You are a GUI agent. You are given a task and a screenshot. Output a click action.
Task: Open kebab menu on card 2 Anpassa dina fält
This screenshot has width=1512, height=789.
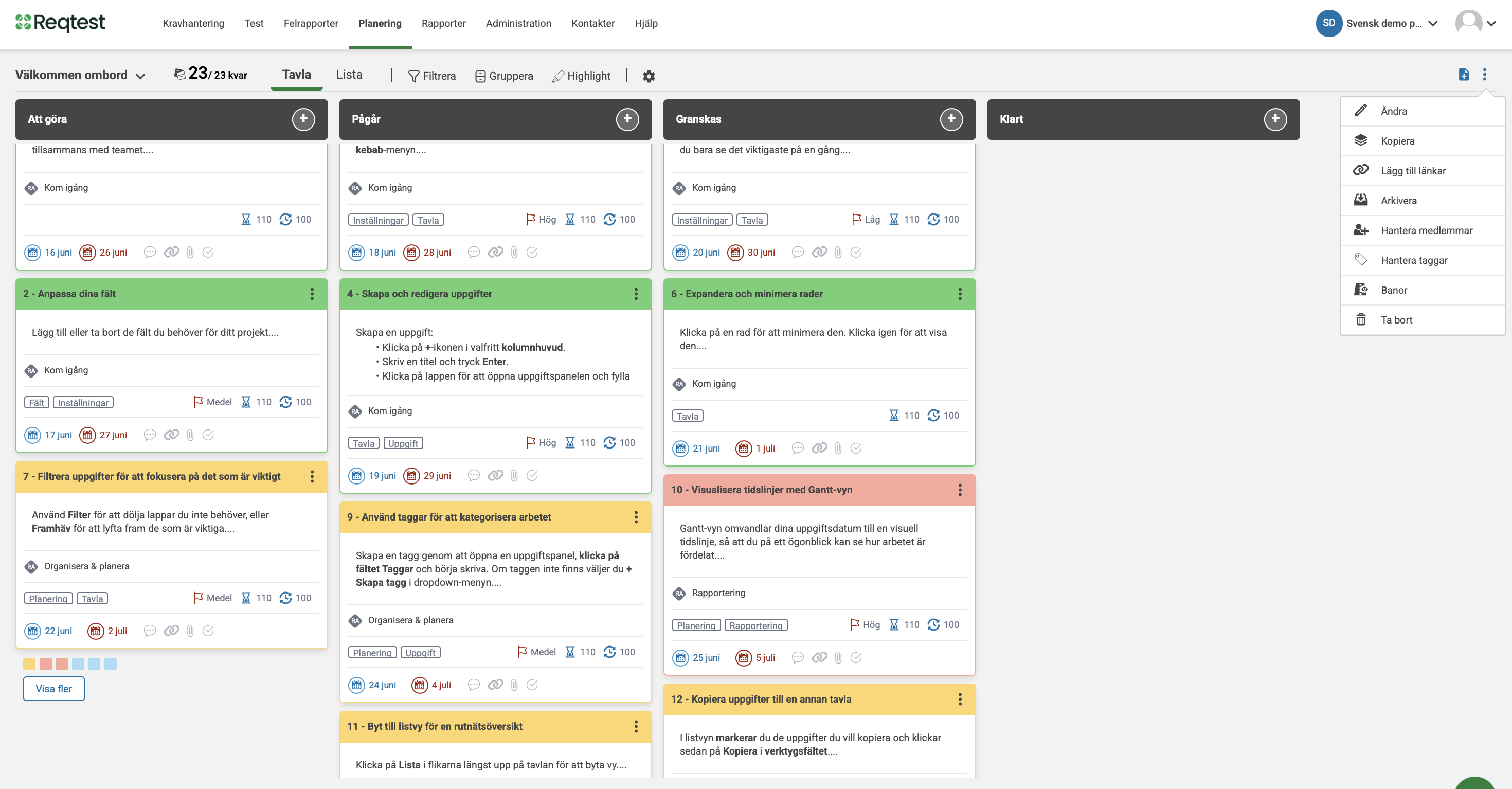[312, 294]
